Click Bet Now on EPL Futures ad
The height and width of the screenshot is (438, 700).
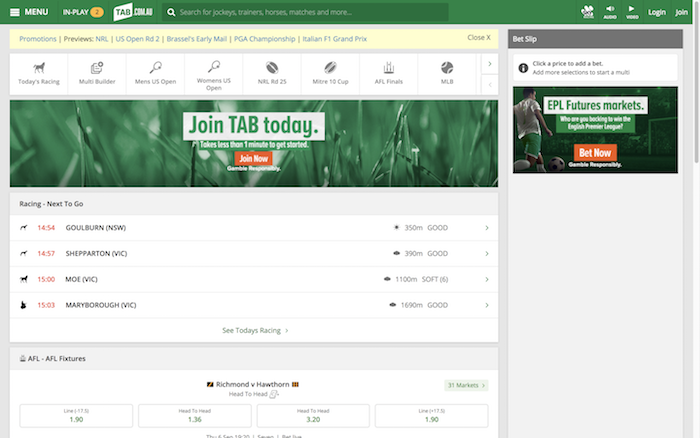click(595, 153)
